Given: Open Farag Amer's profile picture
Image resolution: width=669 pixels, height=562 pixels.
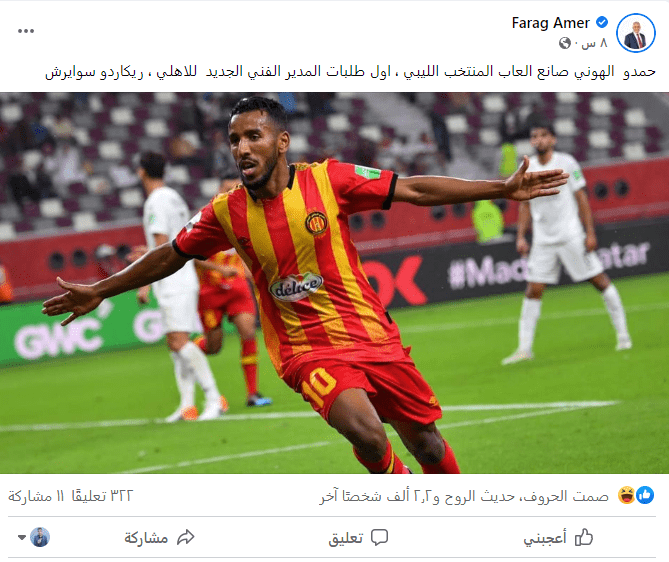Looking at the screenshot, I should [x=636, y=33].
